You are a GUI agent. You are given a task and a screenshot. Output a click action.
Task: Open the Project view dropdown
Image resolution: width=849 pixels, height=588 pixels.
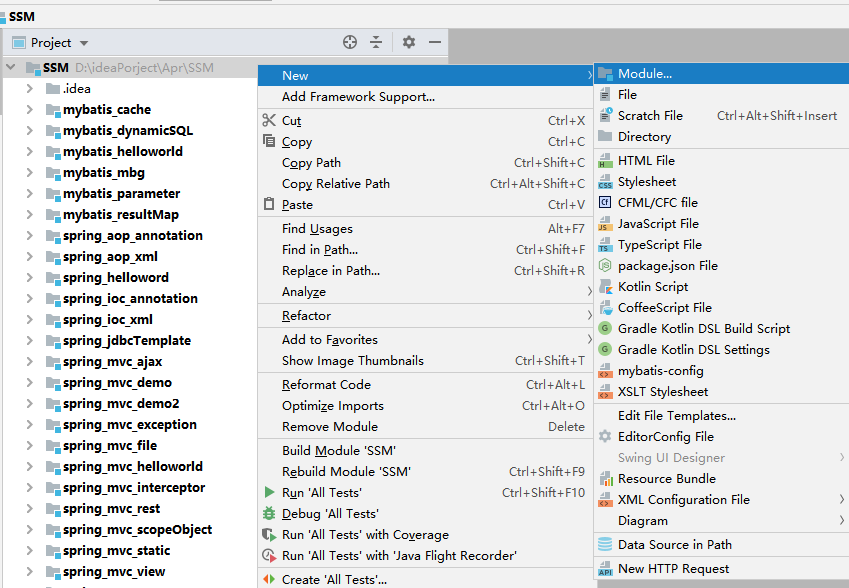pos(84,43)
